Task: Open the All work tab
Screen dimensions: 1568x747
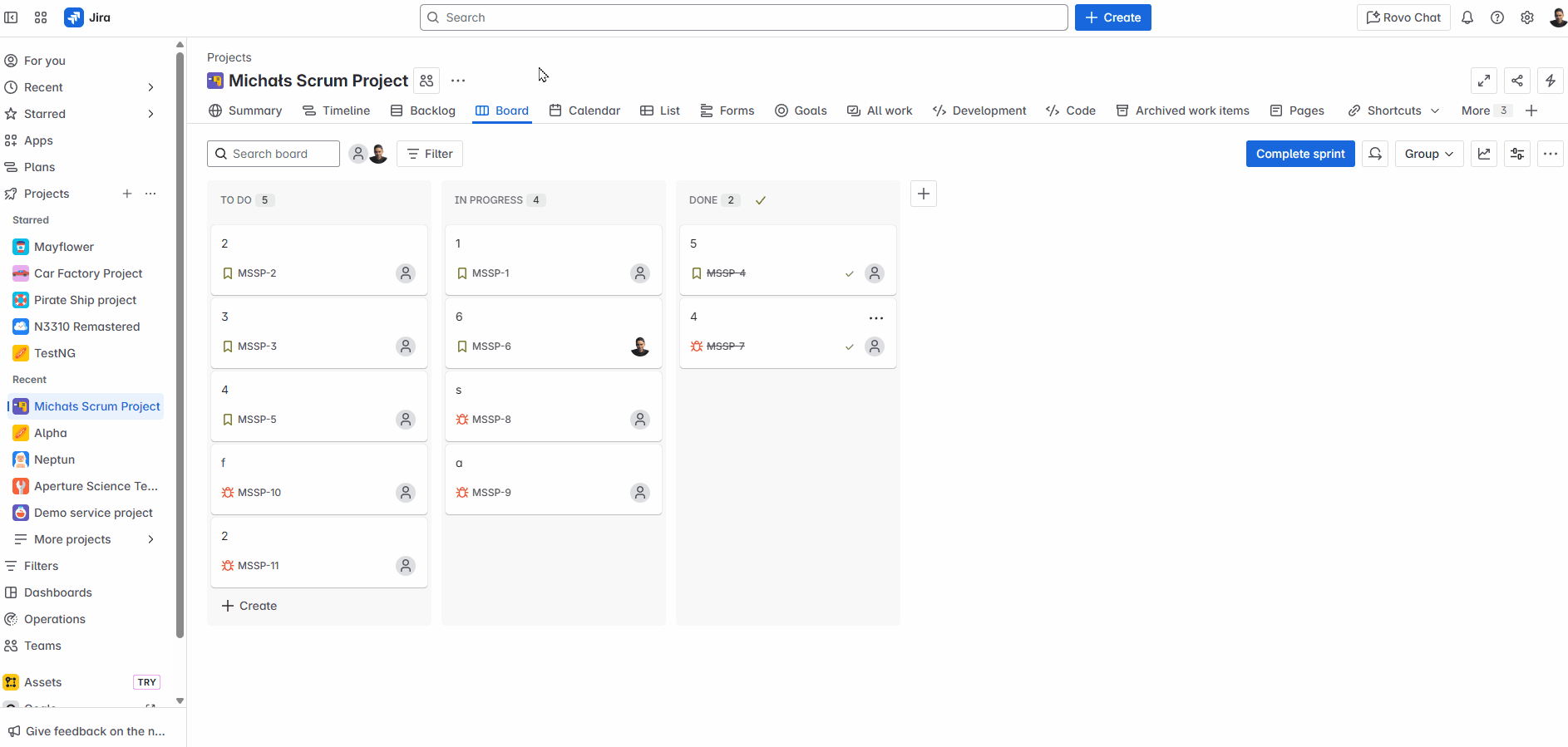Action: click(x=880, y=111)
